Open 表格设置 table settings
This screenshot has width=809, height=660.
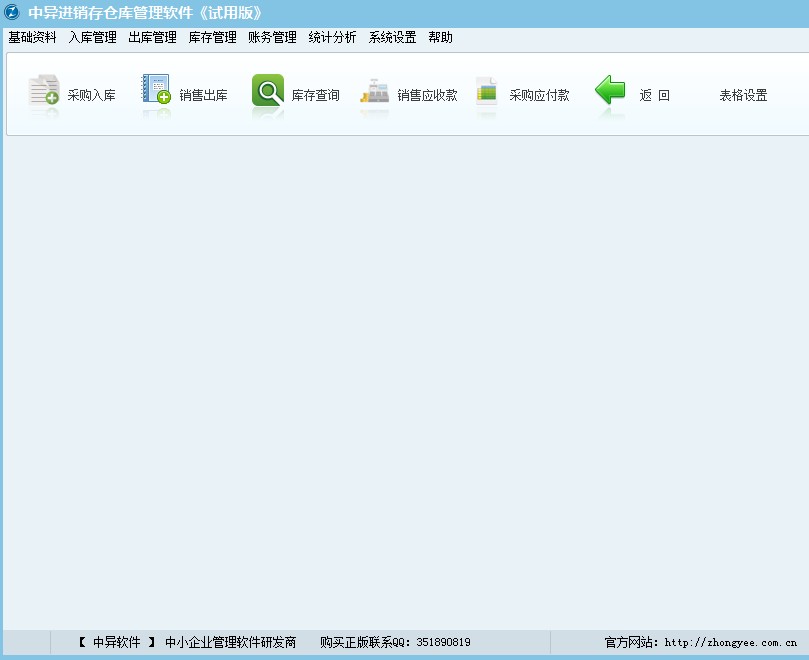pos(741,93)
